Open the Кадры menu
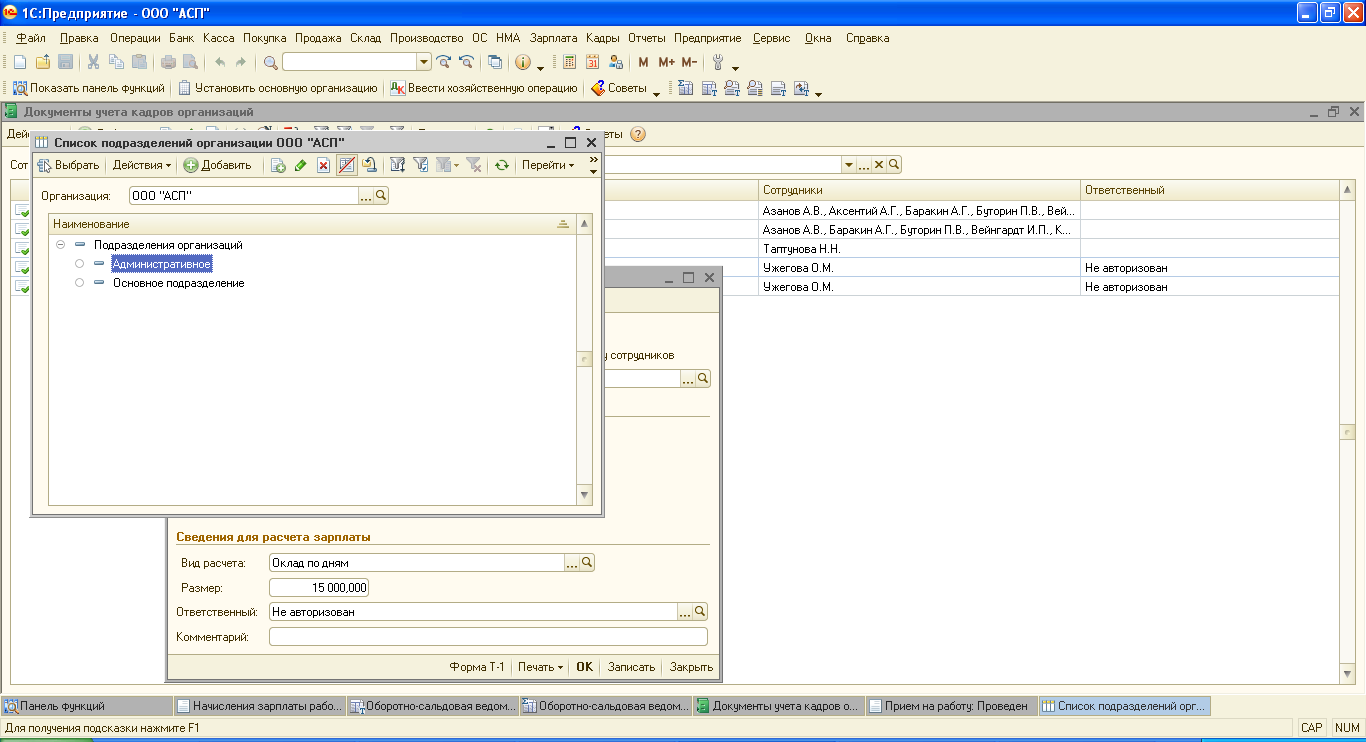 tap(603, 38)
